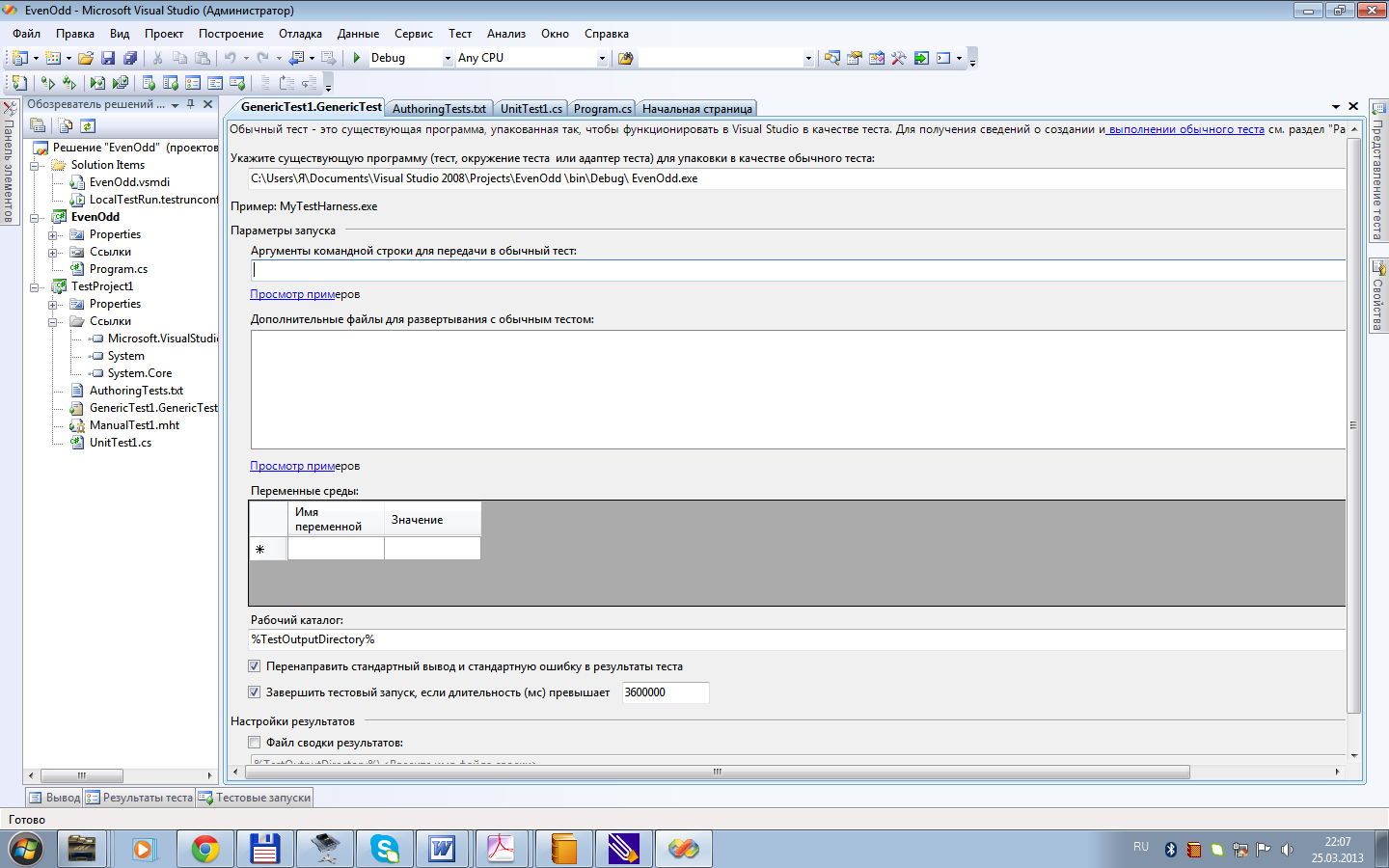
Task: Open the Object Browser toolbar icon
Action: pyautogui.click(x=876, y=58)
